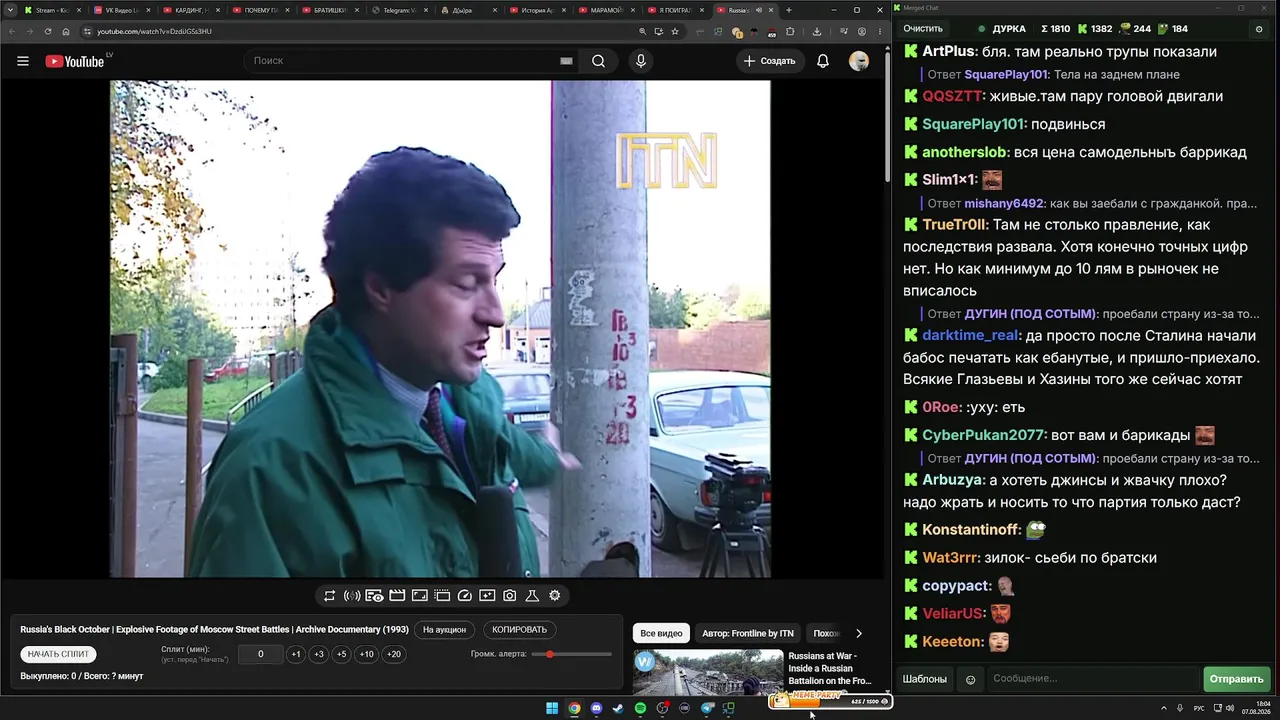Click 'Очистить' in Merged Chat
Viewport: 1280px width, 720px height.
pos(923,29)
